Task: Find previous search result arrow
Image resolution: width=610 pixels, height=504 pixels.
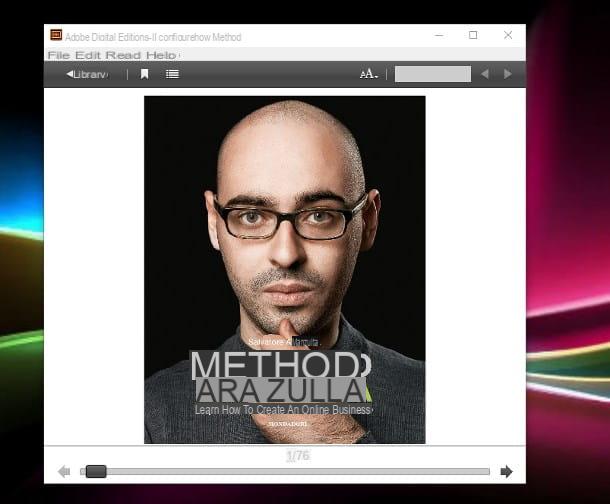Action: coord(485,74)
